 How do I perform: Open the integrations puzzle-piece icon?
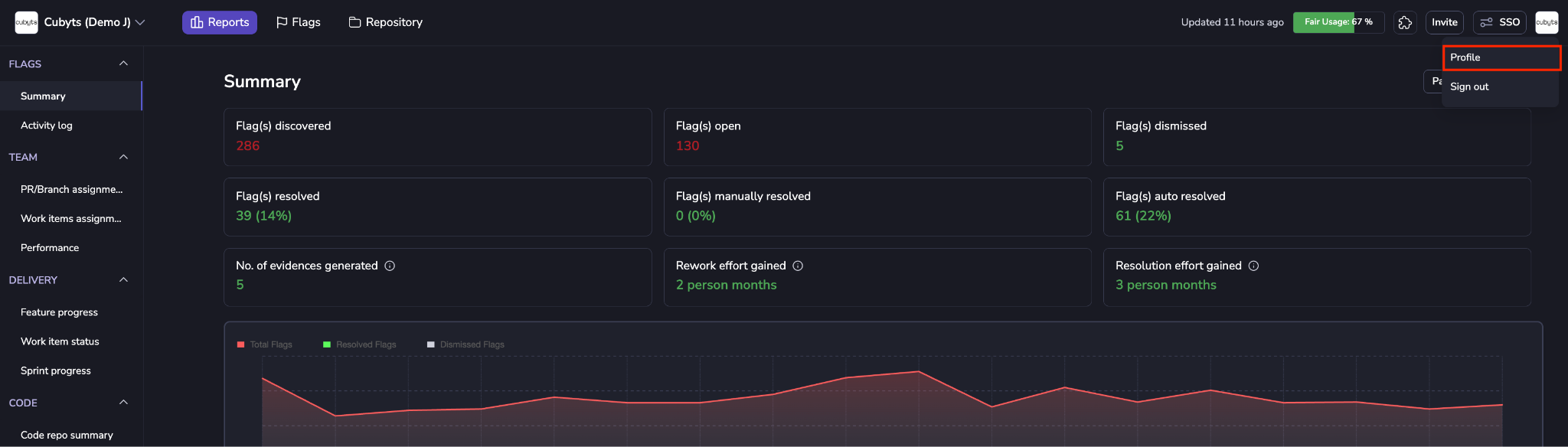(1405, 22)
